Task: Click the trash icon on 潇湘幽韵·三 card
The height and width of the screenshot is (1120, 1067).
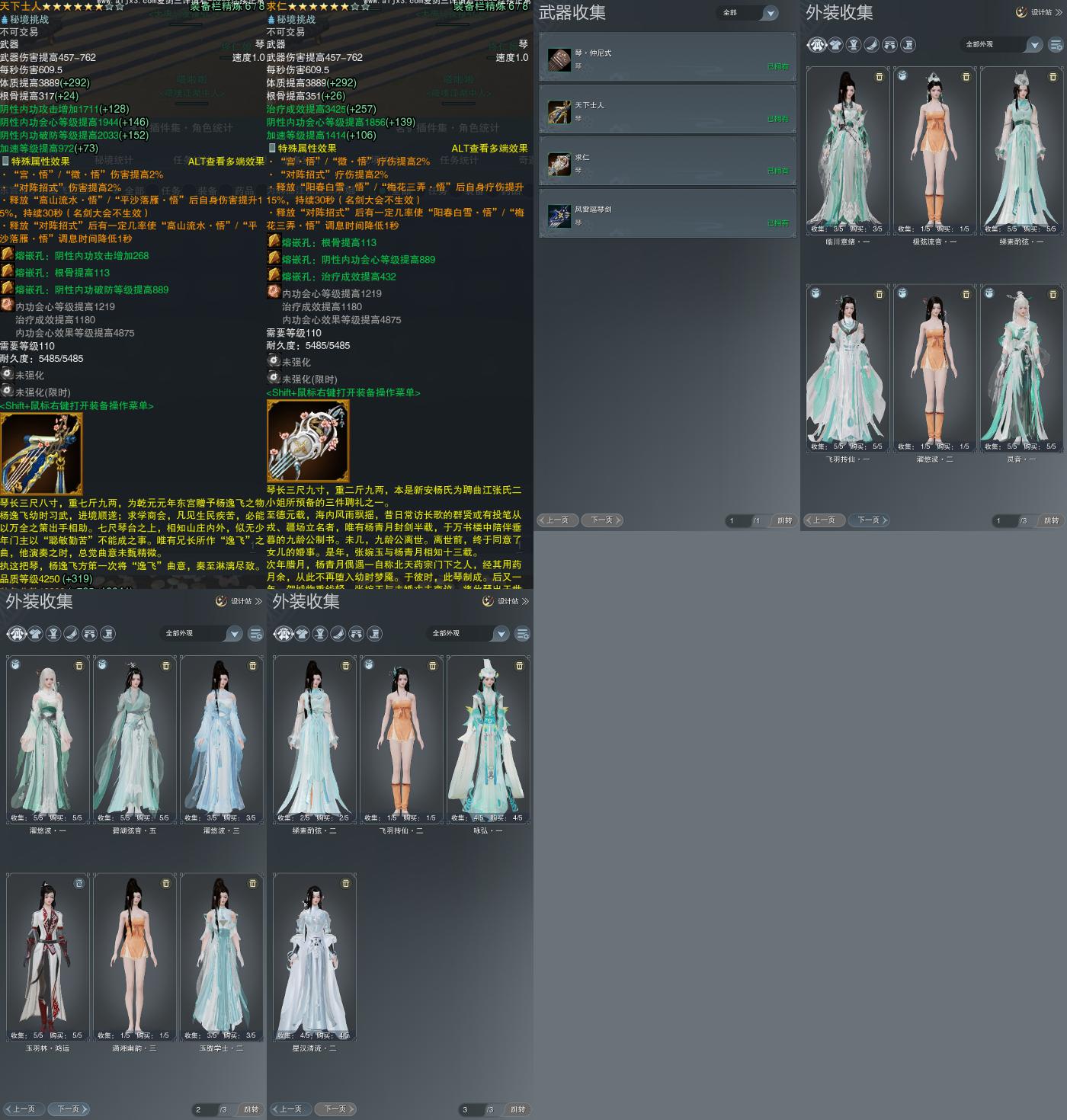Action: pos(166,884)
